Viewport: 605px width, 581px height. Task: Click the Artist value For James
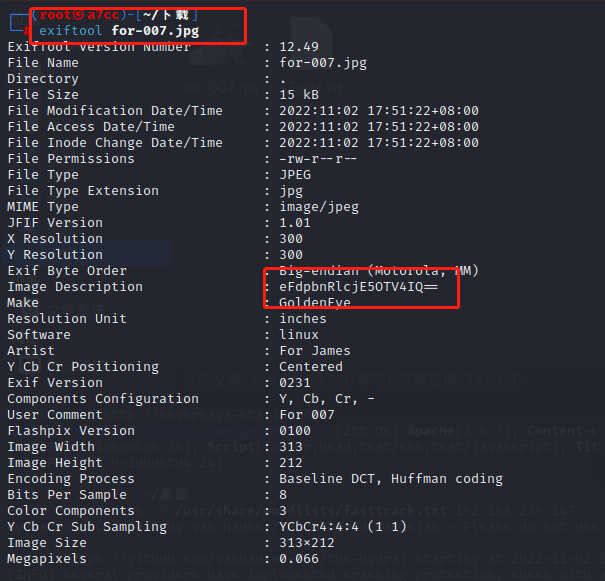[x=315, y=351]
